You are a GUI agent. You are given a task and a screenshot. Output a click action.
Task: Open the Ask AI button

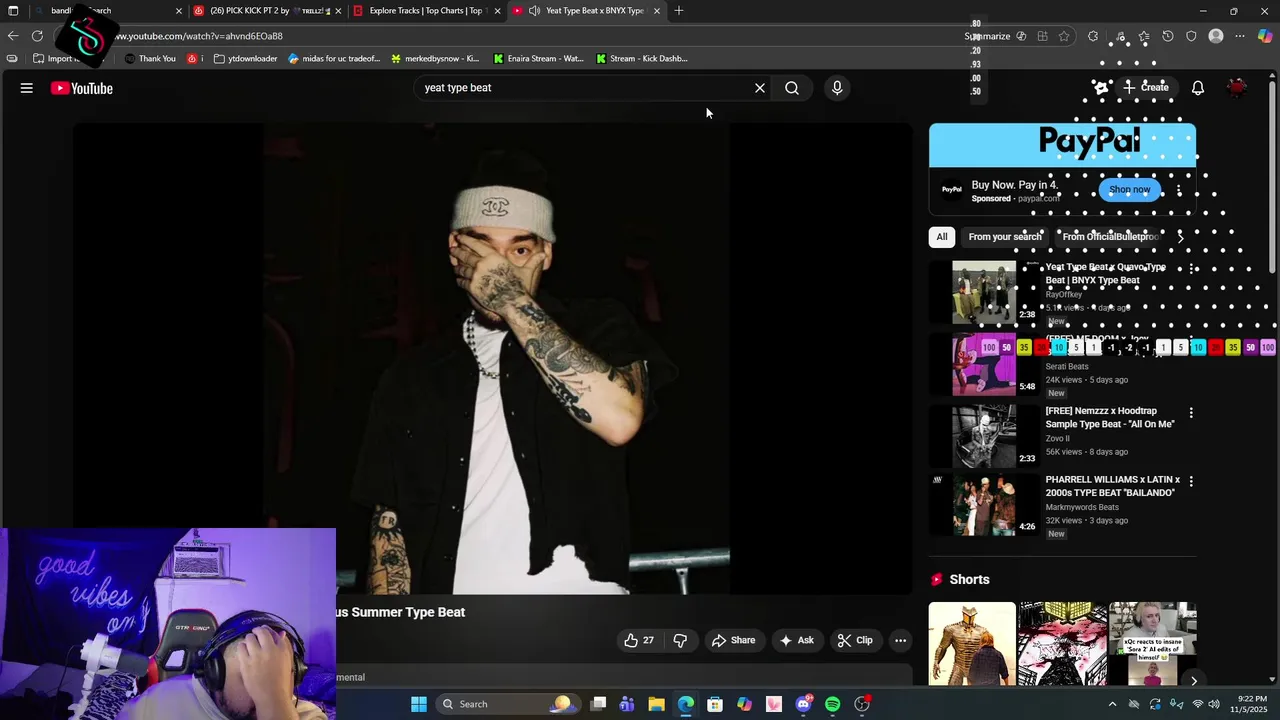(x=796, y=640)
